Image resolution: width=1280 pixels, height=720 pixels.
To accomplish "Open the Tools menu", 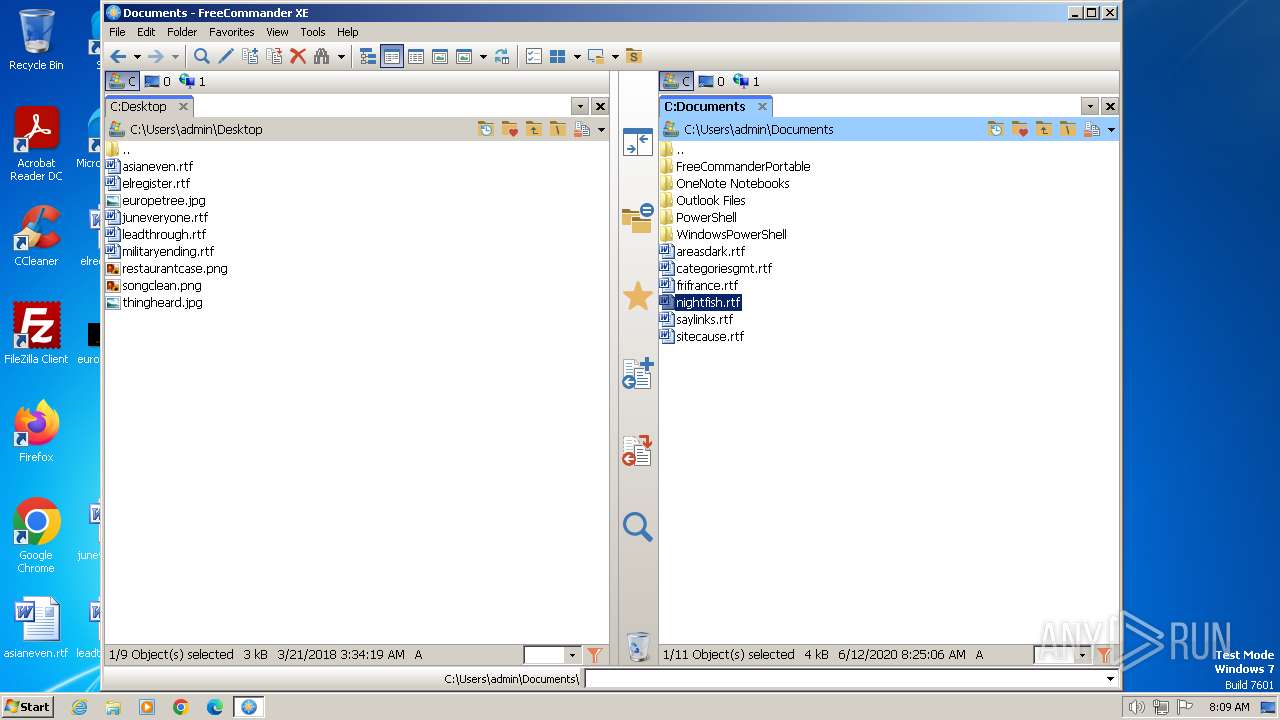I will (313, 32).
